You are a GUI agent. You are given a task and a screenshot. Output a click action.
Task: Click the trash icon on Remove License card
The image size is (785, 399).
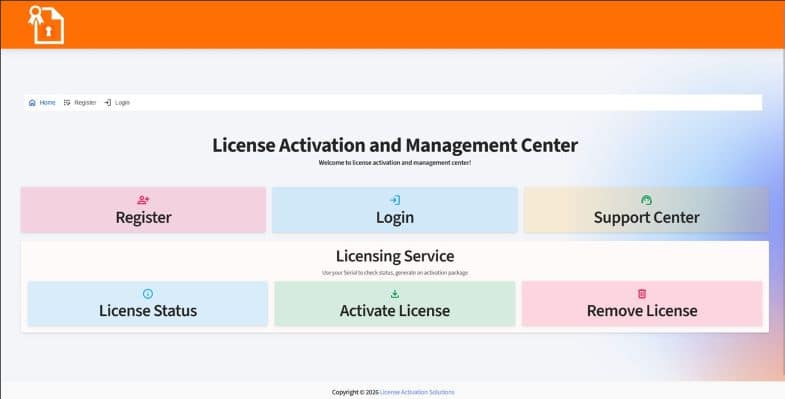[x=642, y=293]
